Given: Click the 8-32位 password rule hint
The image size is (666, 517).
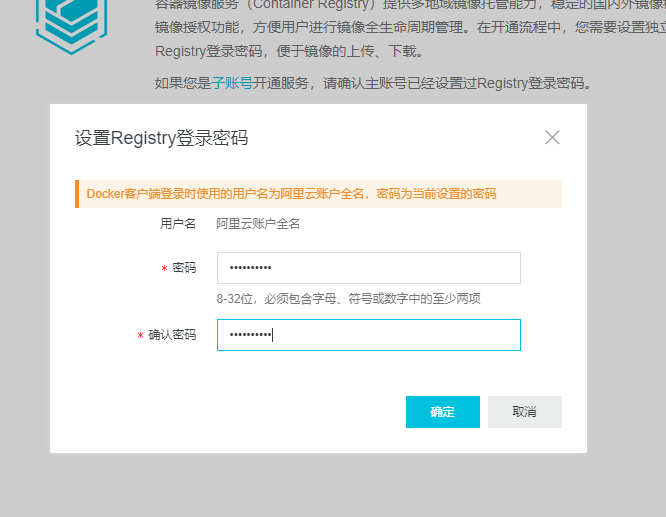Looking at the screenshot, I should tap(348, 299).
